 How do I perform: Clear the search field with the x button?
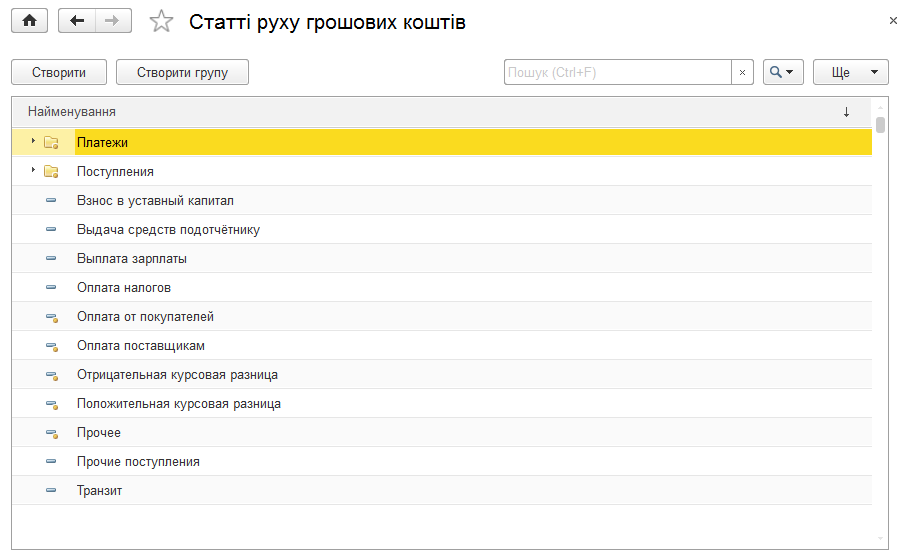point(742,72)
